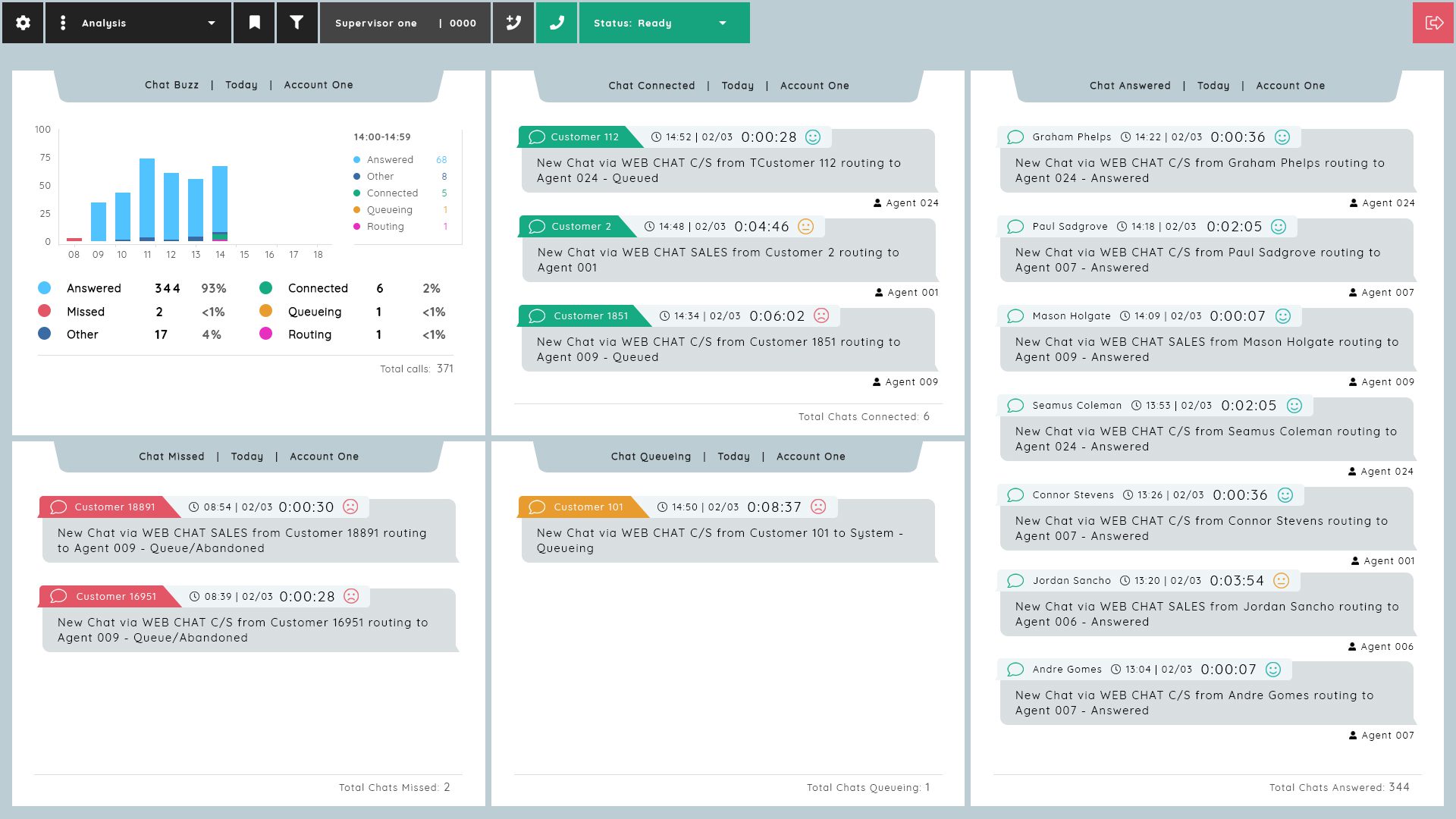This screenshot has width=1456, height=819.
Task: Select Supervisor one 0000 field
Action: click(405, 23)
